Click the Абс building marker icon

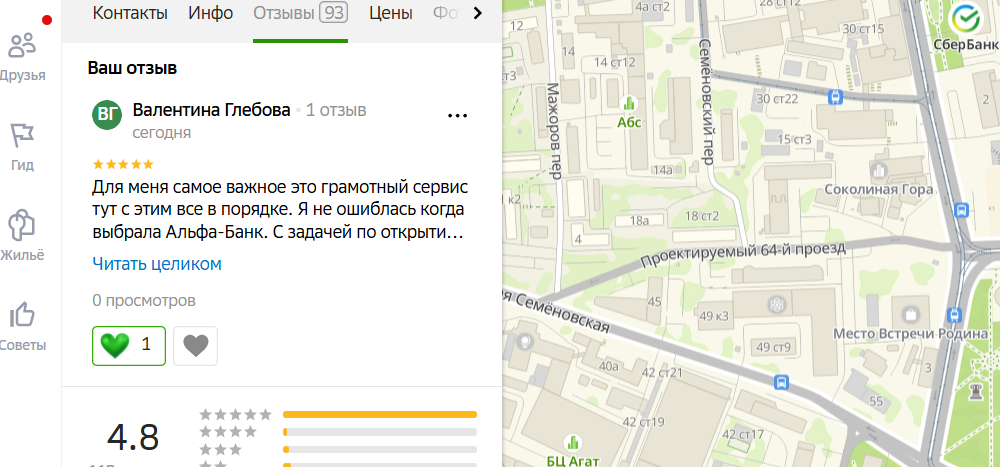coord(629,102)
